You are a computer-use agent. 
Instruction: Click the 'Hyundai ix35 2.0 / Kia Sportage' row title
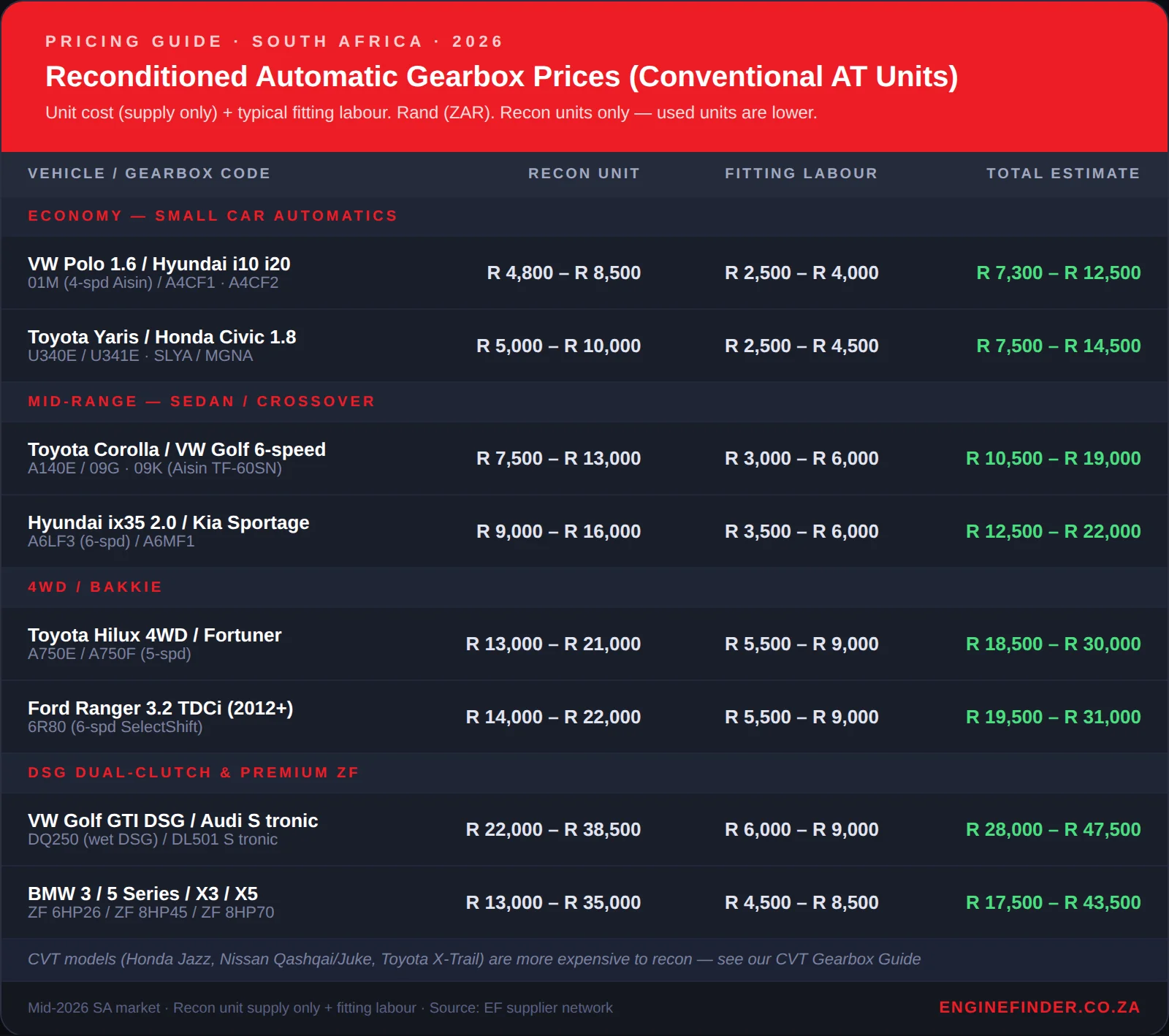(169, 522)
